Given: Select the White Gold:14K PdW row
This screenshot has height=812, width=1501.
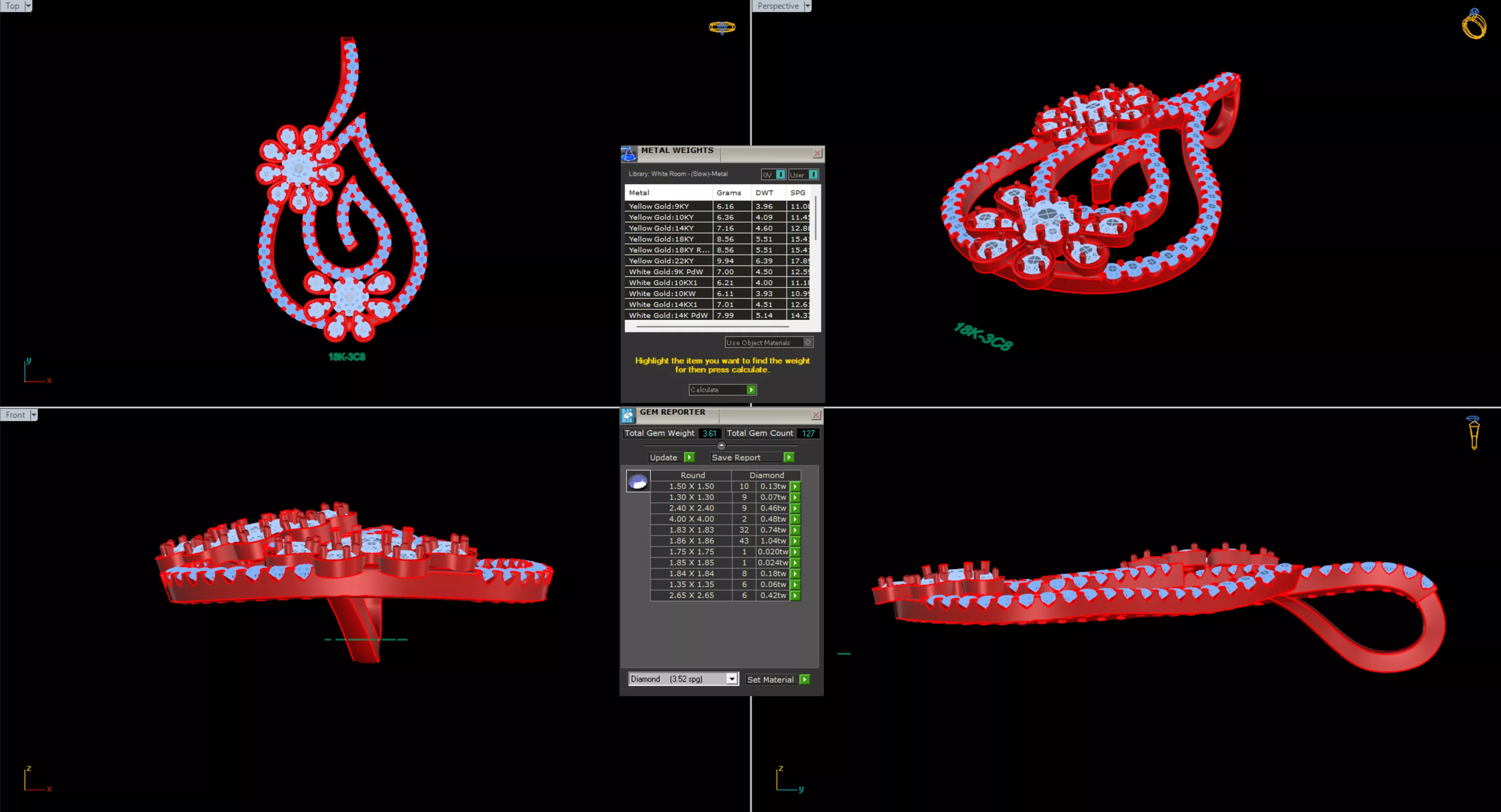Looking at the screenshot, I should pos(717,315).
